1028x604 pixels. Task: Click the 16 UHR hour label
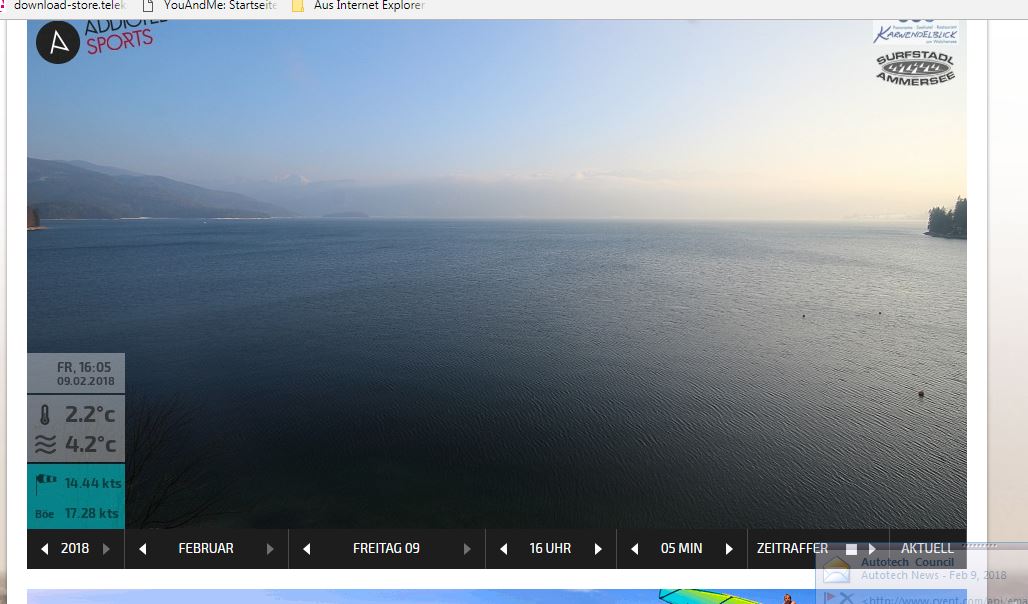coord(550,548)
